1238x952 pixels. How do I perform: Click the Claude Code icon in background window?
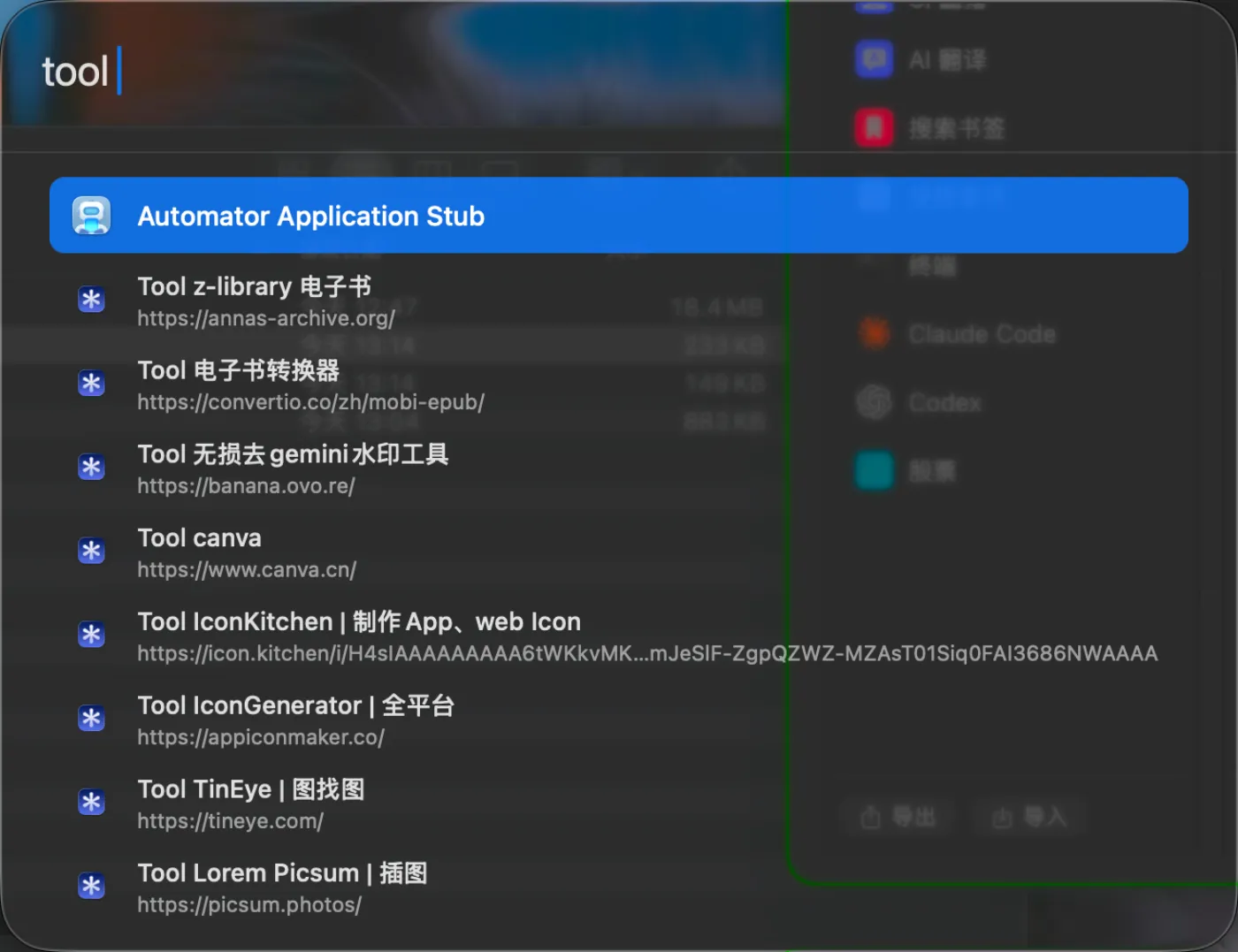pos(874,333)
